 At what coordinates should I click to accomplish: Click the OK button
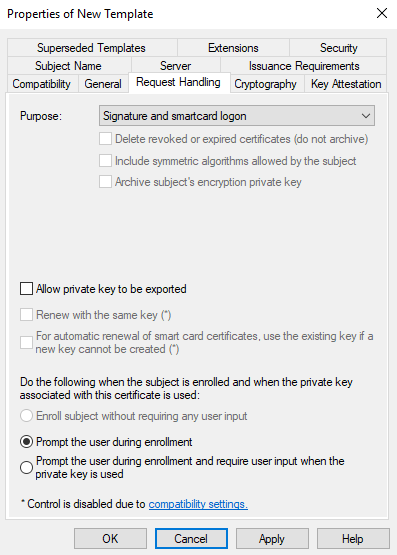pyautogui.click(x=110, y=539)
